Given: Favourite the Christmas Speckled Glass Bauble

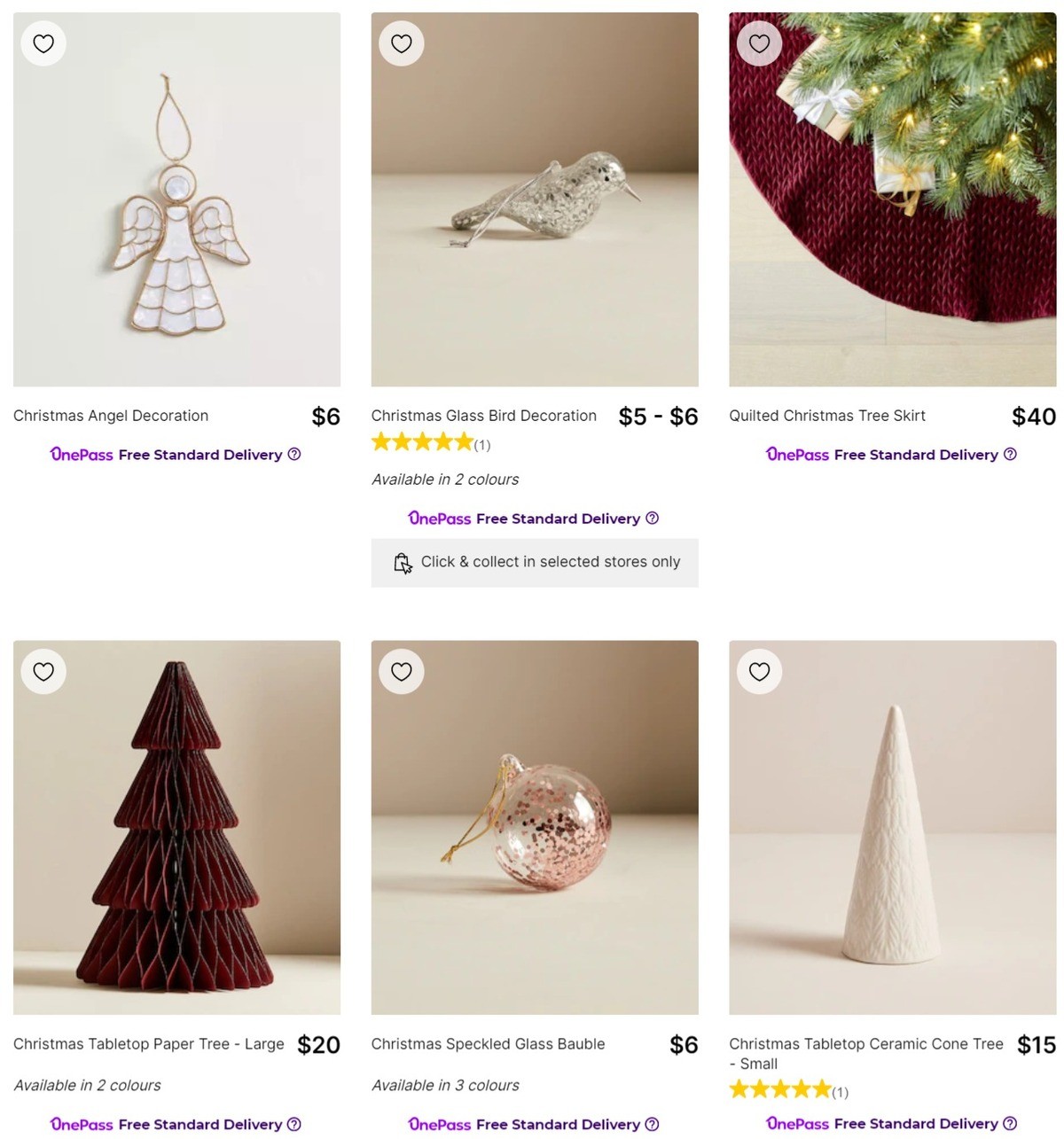Looking at the screenshot, I should (x=401, y=671).
